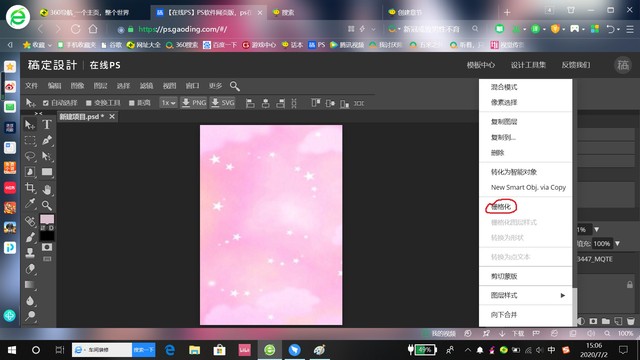The height and width of the screenshot is (360, 640).
Task: Toggle the 变换工具 transform controls checkbox
Action: pyautogui.click(x=89, y=103)
